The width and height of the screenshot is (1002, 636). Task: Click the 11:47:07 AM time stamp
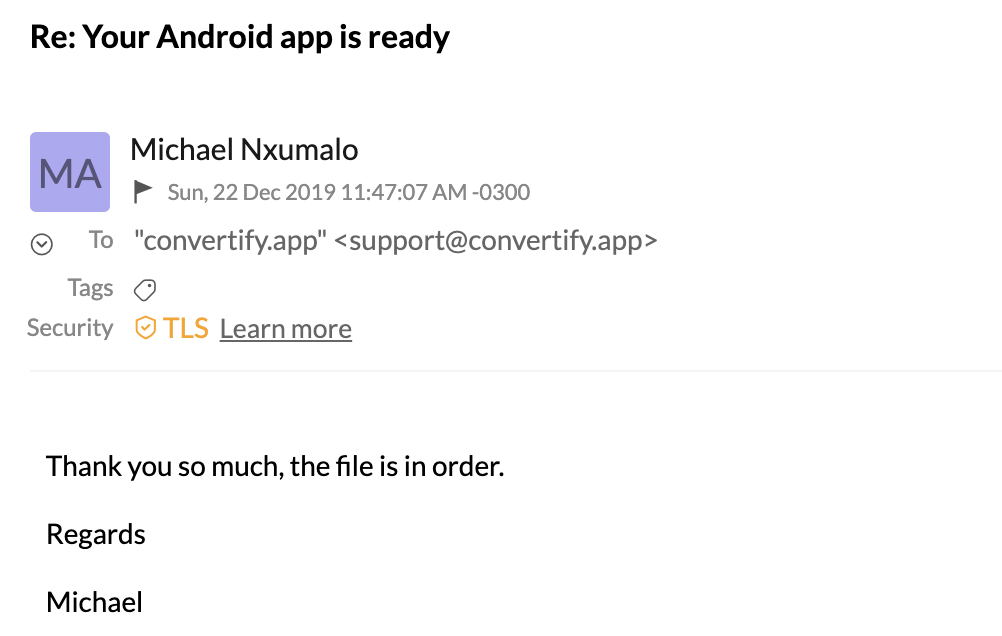(x=404, y=192)
